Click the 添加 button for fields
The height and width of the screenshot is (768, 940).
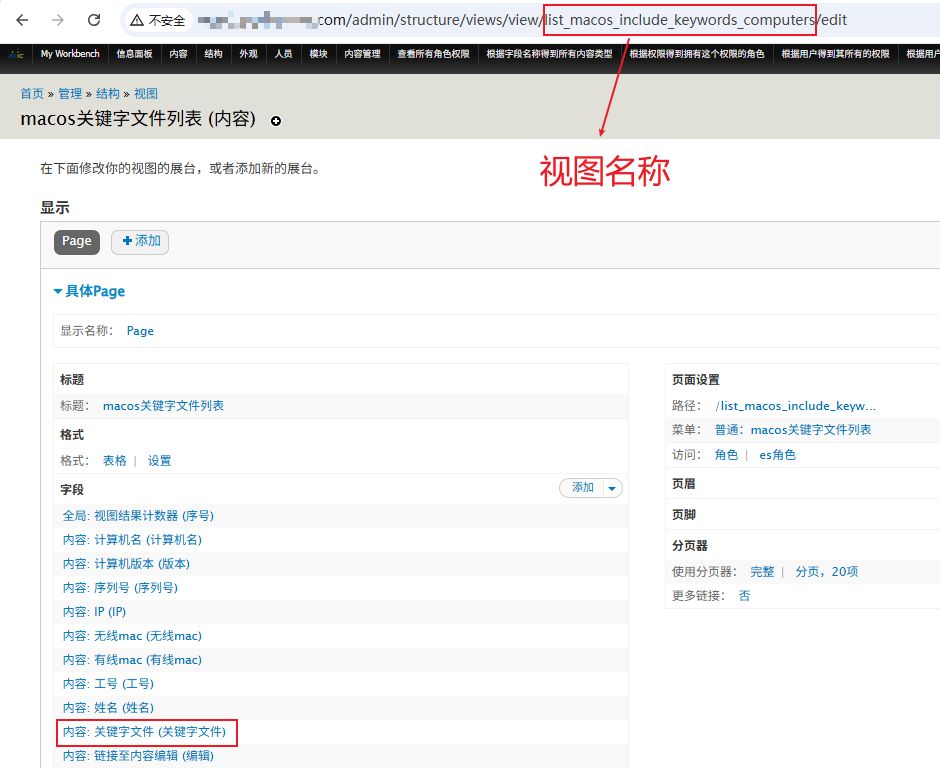coord(582,488)
